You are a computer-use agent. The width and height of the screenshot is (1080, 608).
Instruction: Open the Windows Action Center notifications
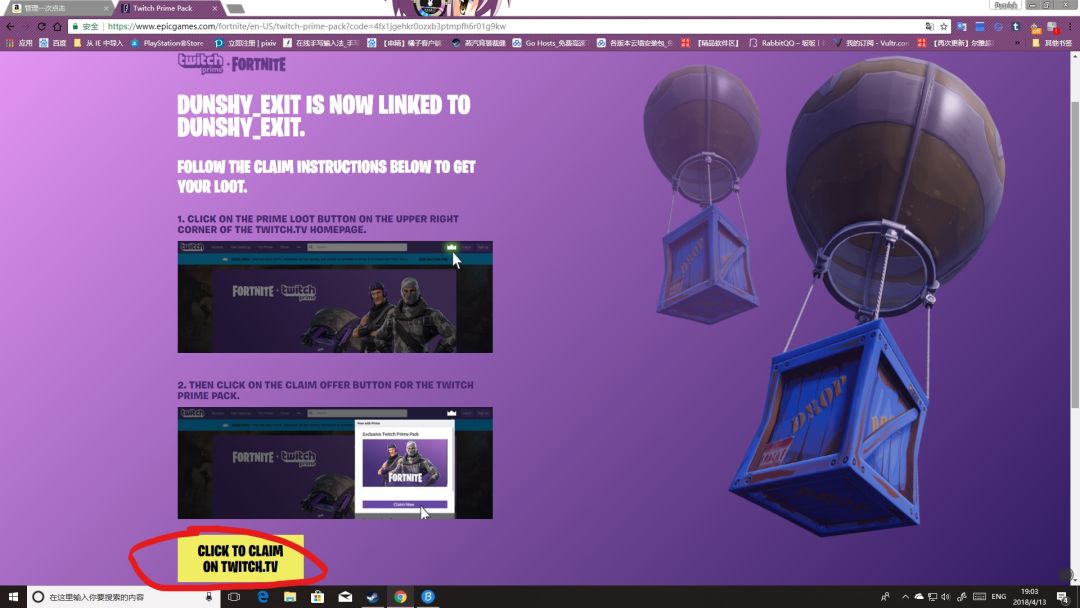point(1063,597)
